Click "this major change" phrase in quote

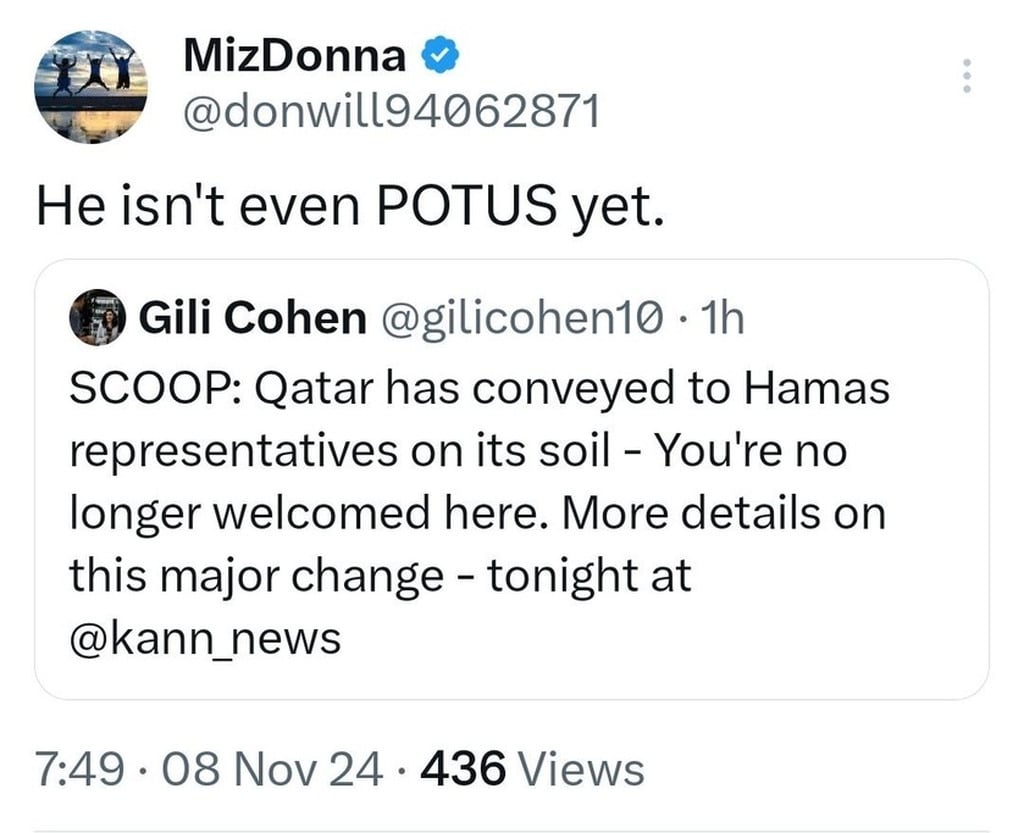[256, 575]
